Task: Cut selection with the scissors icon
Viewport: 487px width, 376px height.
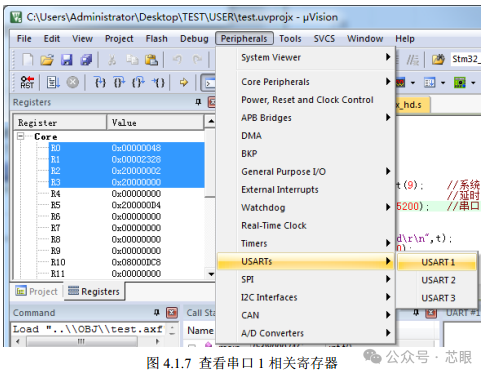Action: 112,60
